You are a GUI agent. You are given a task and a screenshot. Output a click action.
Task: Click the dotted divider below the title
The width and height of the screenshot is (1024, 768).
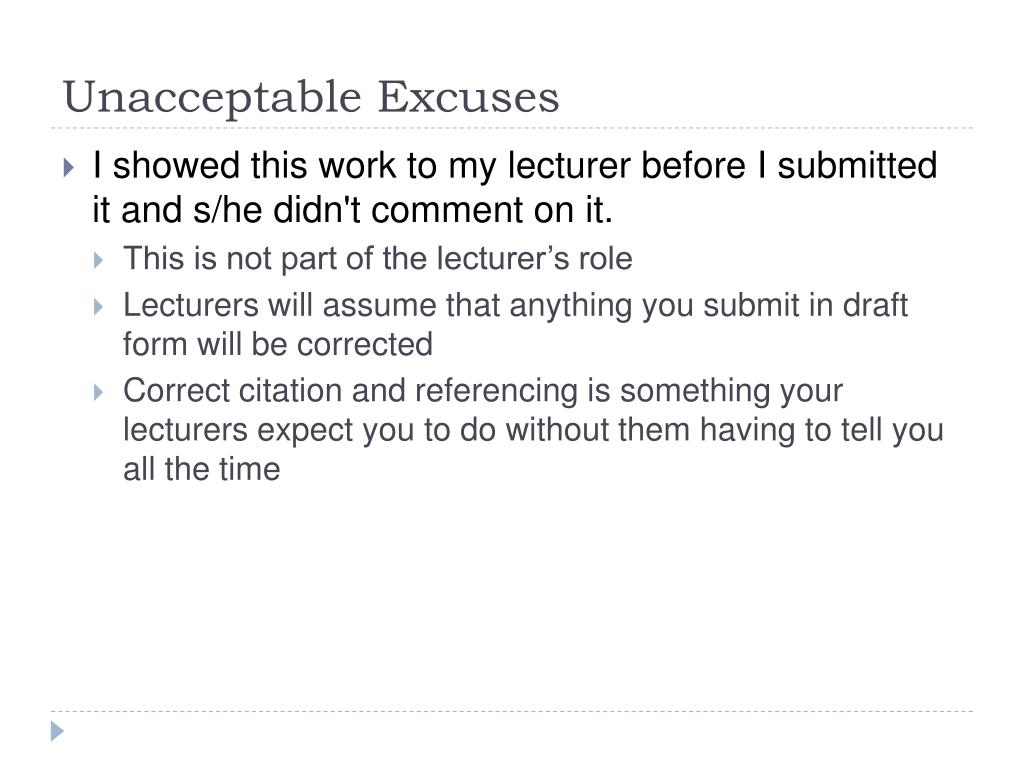(512, 128)
